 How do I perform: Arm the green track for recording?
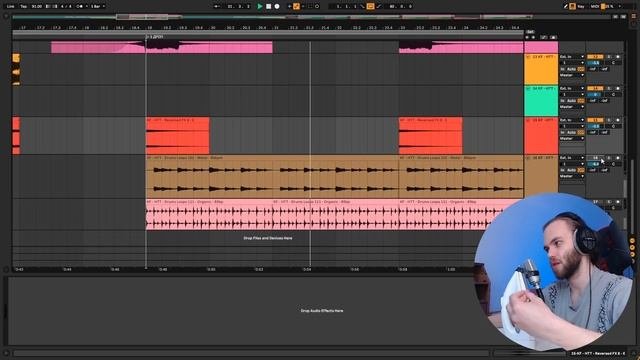tap(618, 88)
